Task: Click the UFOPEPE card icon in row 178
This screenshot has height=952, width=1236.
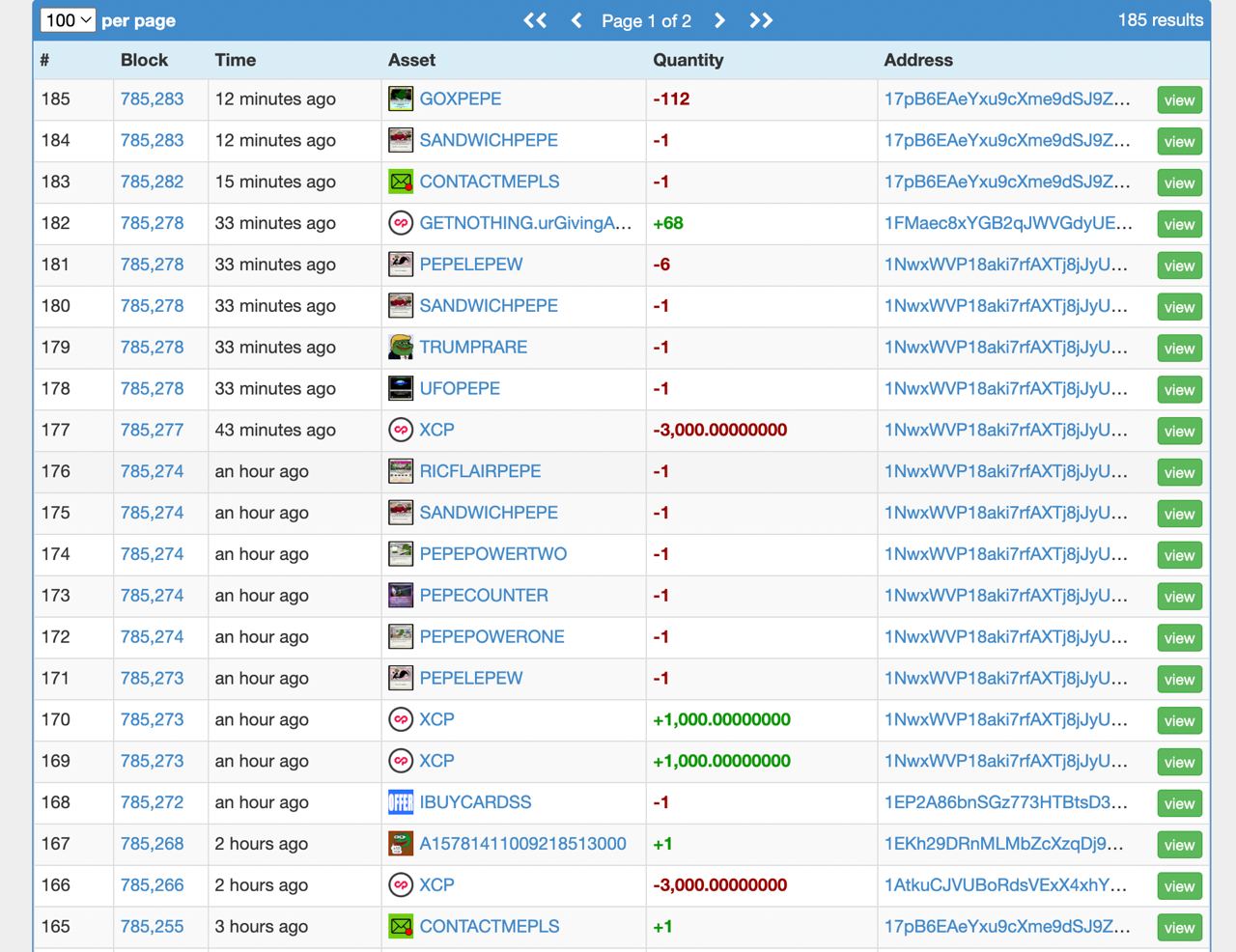Action: [401, 388]
